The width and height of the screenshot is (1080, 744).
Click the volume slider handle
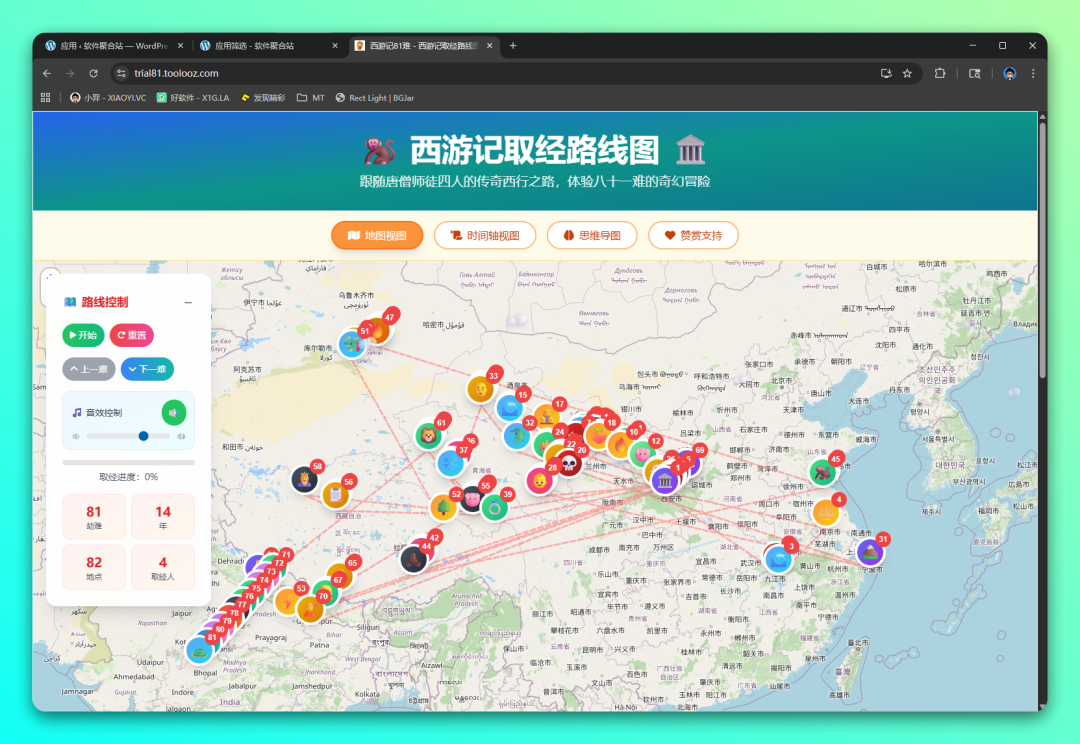tap(143, 436)
